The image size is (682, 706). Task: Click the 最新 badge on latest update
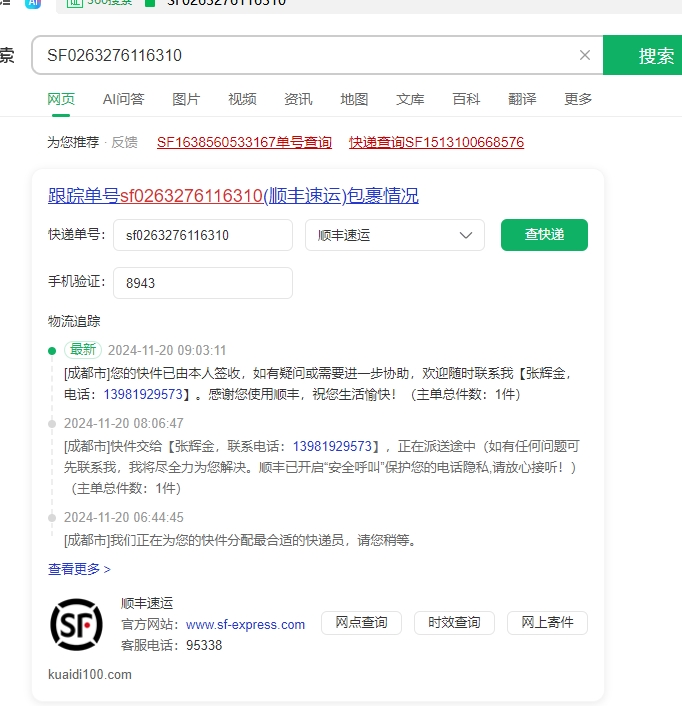pos(83,349)
